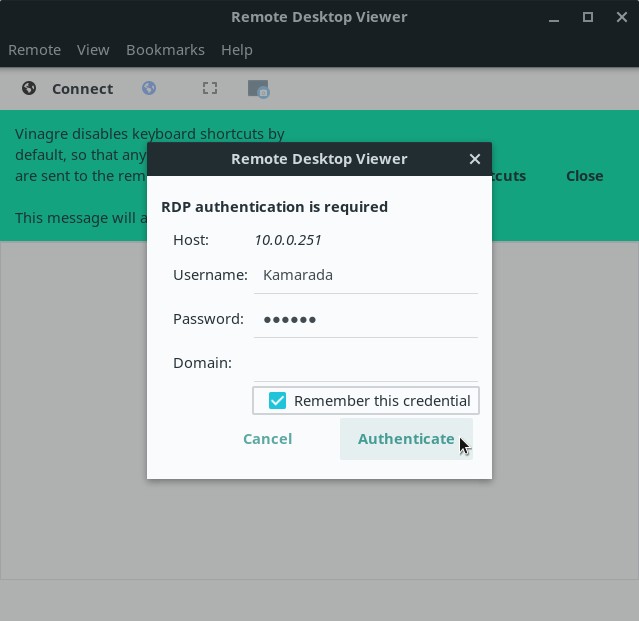Maximize the Remote Desktop Viewer window

[588, 17]
